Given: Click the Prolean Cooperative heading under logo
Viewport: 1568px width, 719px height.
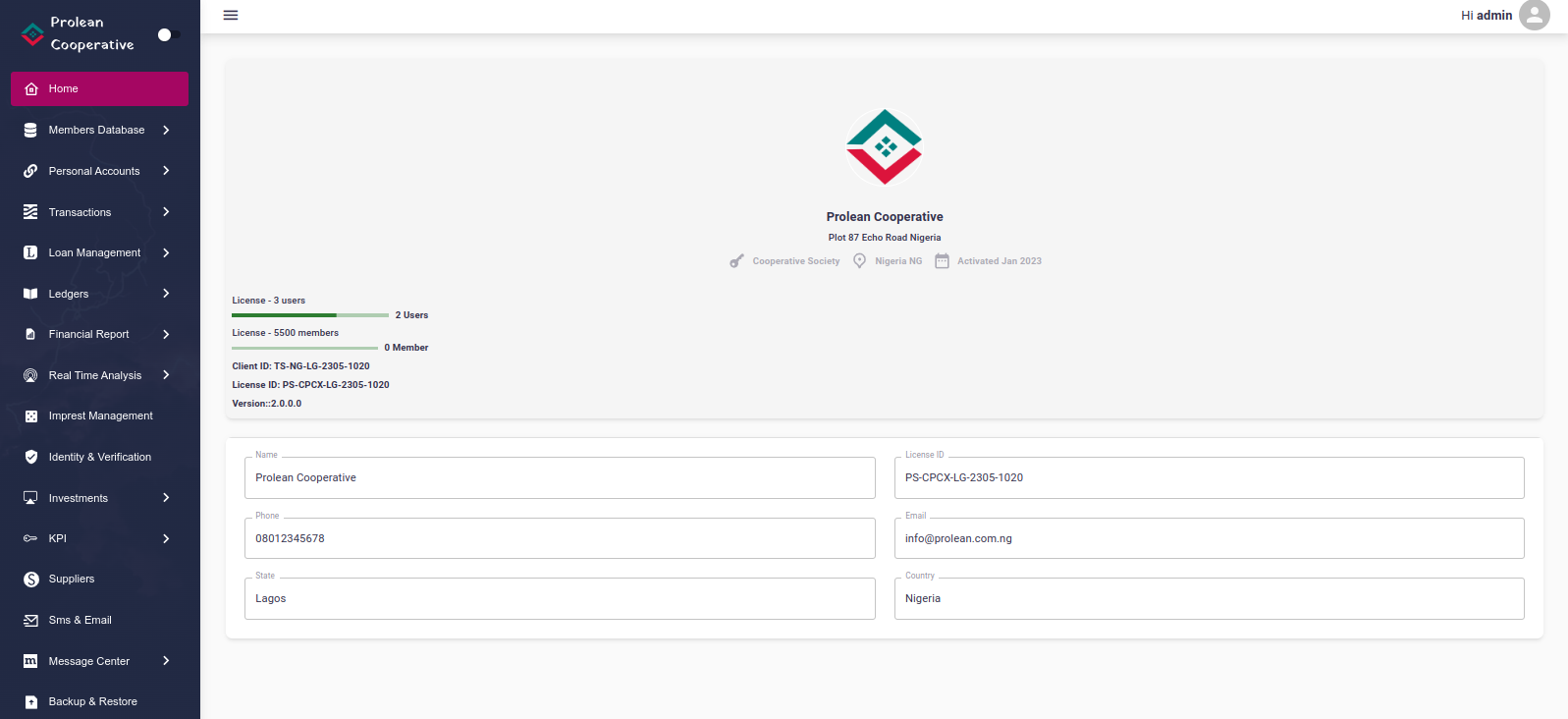Looking at the screenshot, I should click(885, 217).
